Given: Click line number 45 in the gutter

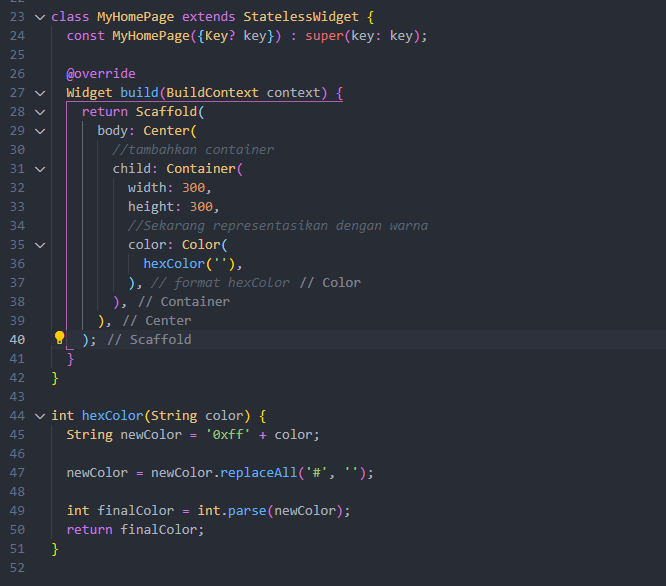Looking at the screenshot, I should tap(17, 435).
